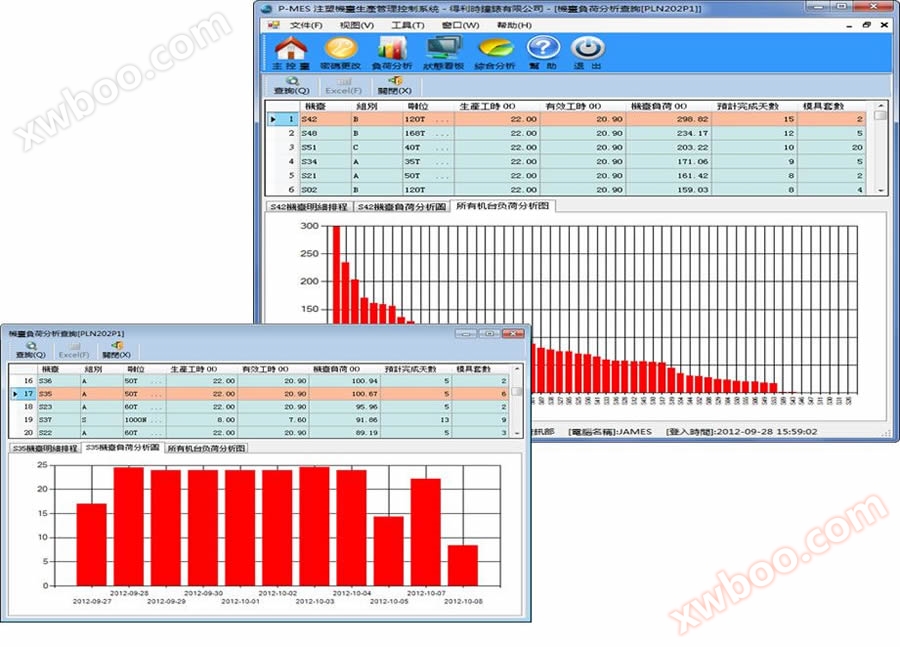
Task: Select 所有机台负荷分析图 tab in front window
Action: (x=206, y=449)
